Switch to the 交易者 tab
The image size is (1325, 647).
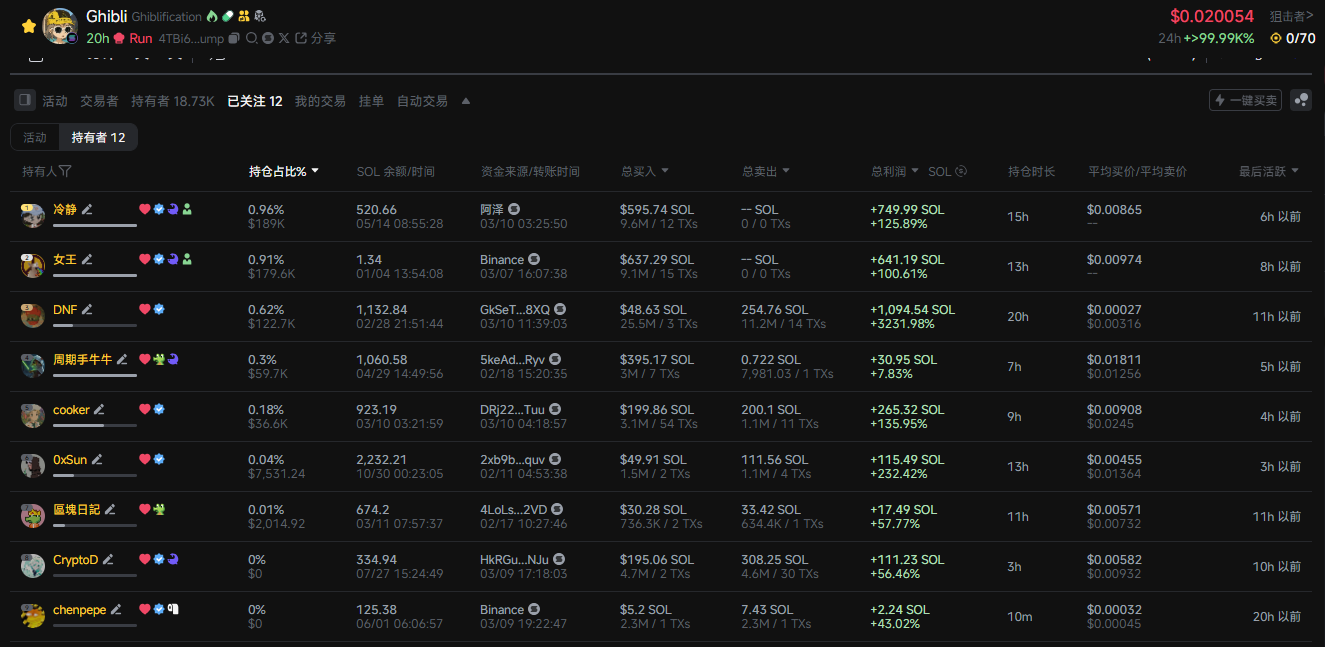[99, 101]
